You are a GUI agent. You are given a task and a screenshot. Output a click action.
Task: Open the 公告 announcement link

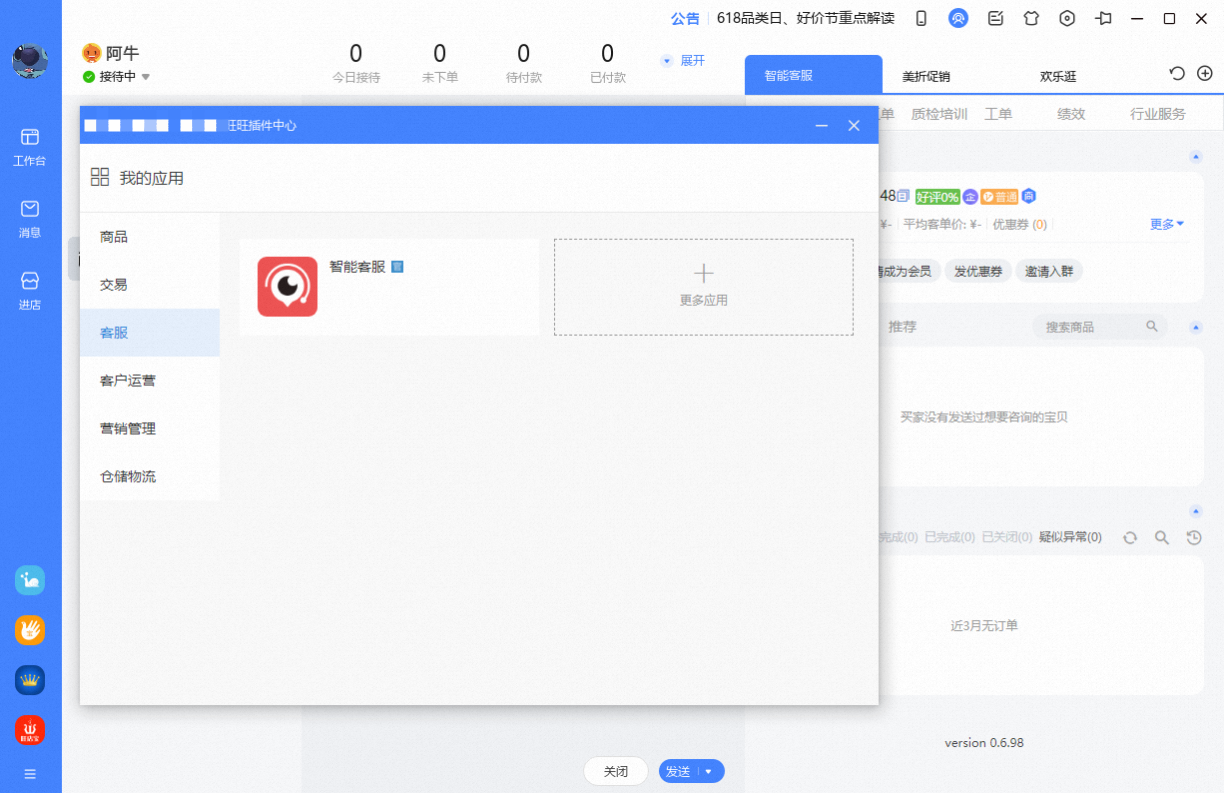point(685,18)
